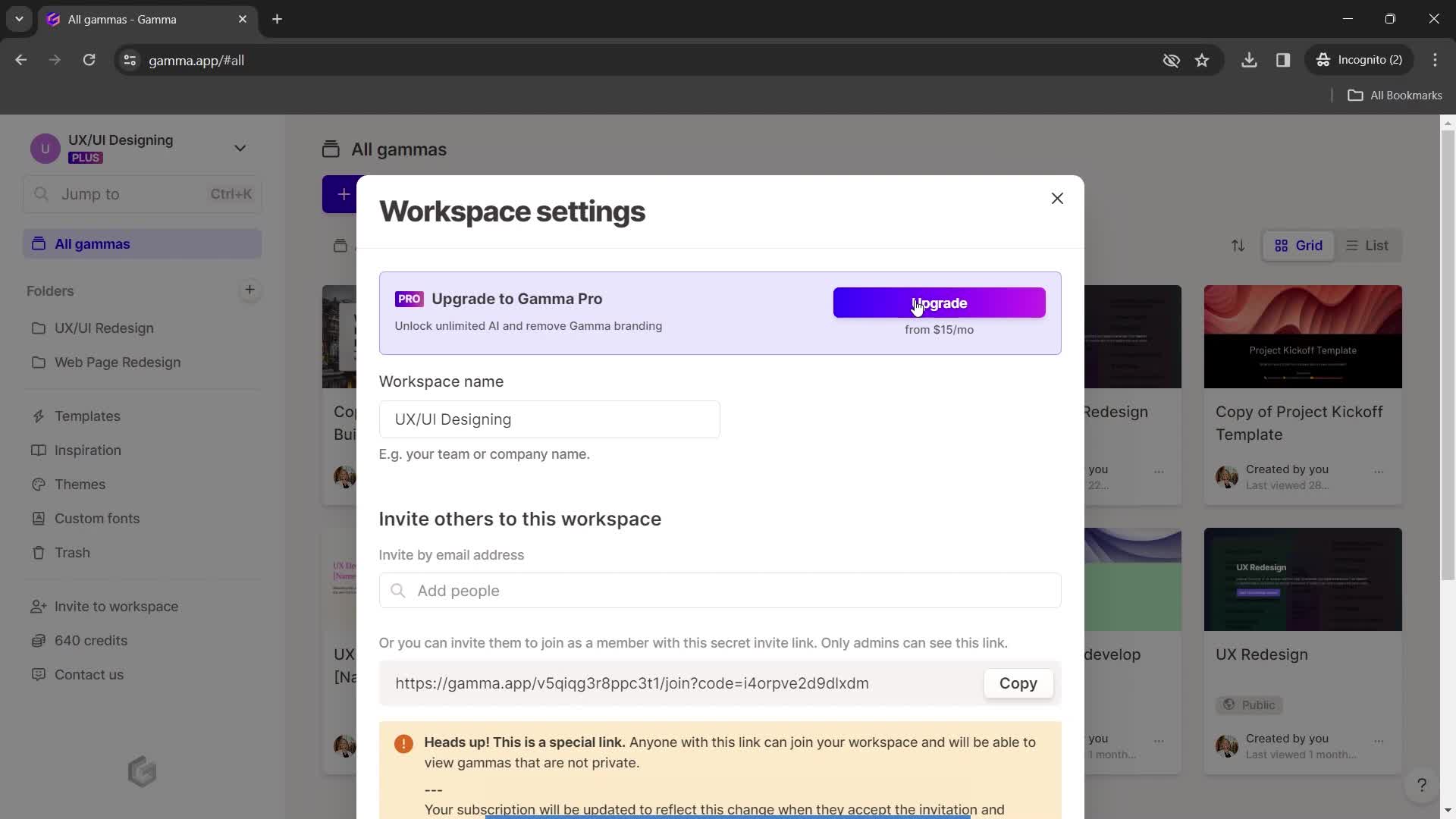Toggle the bookmark star icon
1456x819 pixels.
1203,60
